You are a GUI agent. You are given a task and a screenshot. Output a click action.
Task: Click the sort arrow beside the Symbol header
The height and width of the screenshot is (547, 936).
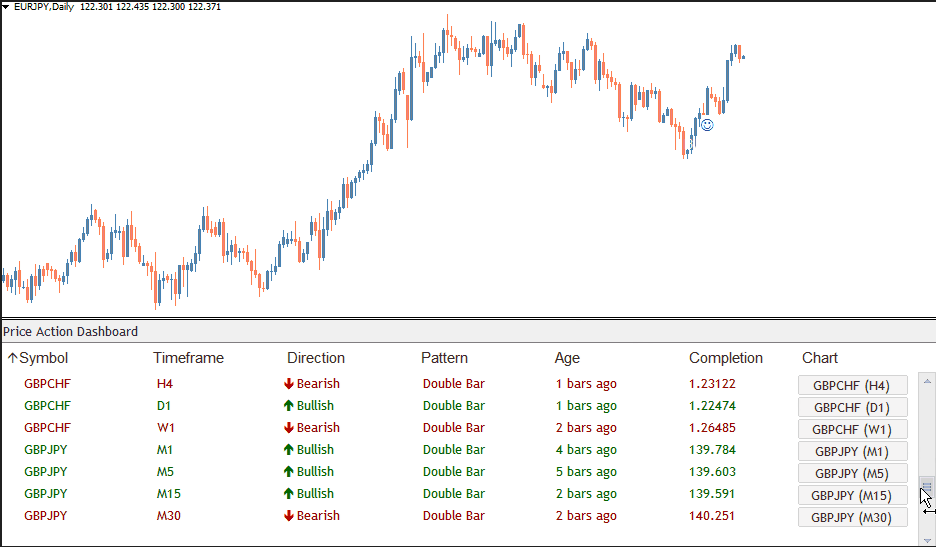point(13,358)
